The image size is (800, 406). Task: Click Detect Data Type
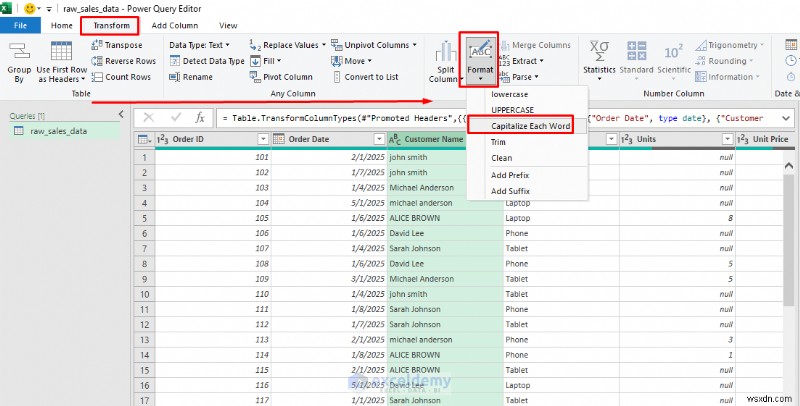[x=207, y=61]
